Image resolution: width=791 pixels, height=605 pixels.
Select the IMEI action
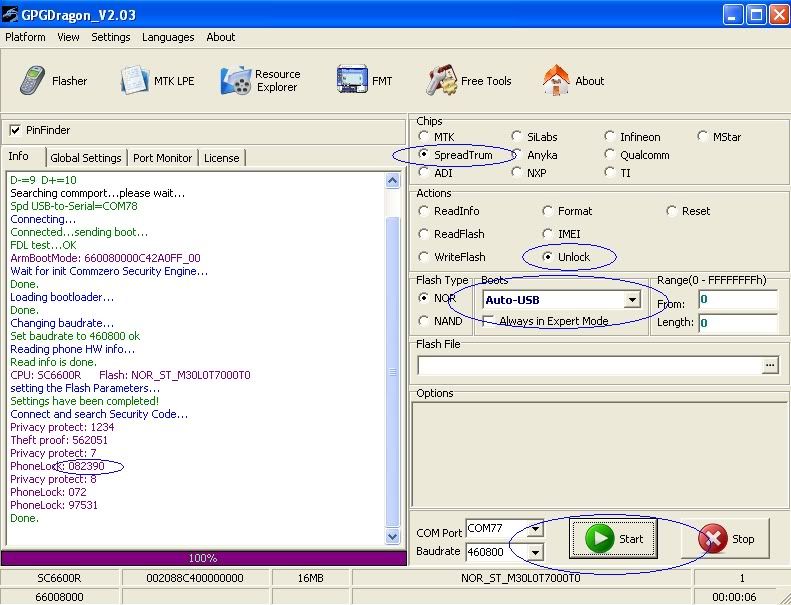[x=547, y=234]
